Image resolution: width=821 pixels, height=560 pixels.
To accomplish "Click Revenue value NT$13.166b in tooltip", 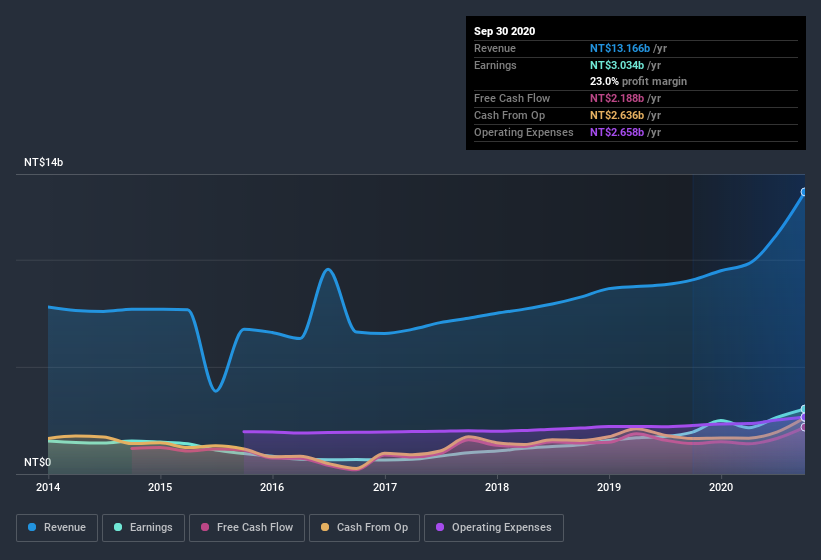I will [620, 48].
